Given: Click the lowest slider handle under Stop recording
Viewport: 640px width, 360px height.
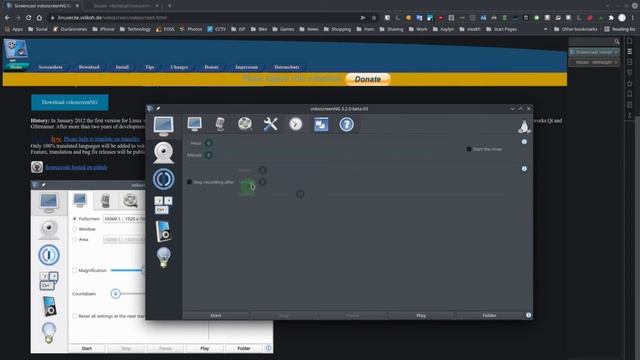Looking at the screenshot, I should [300, 194].
